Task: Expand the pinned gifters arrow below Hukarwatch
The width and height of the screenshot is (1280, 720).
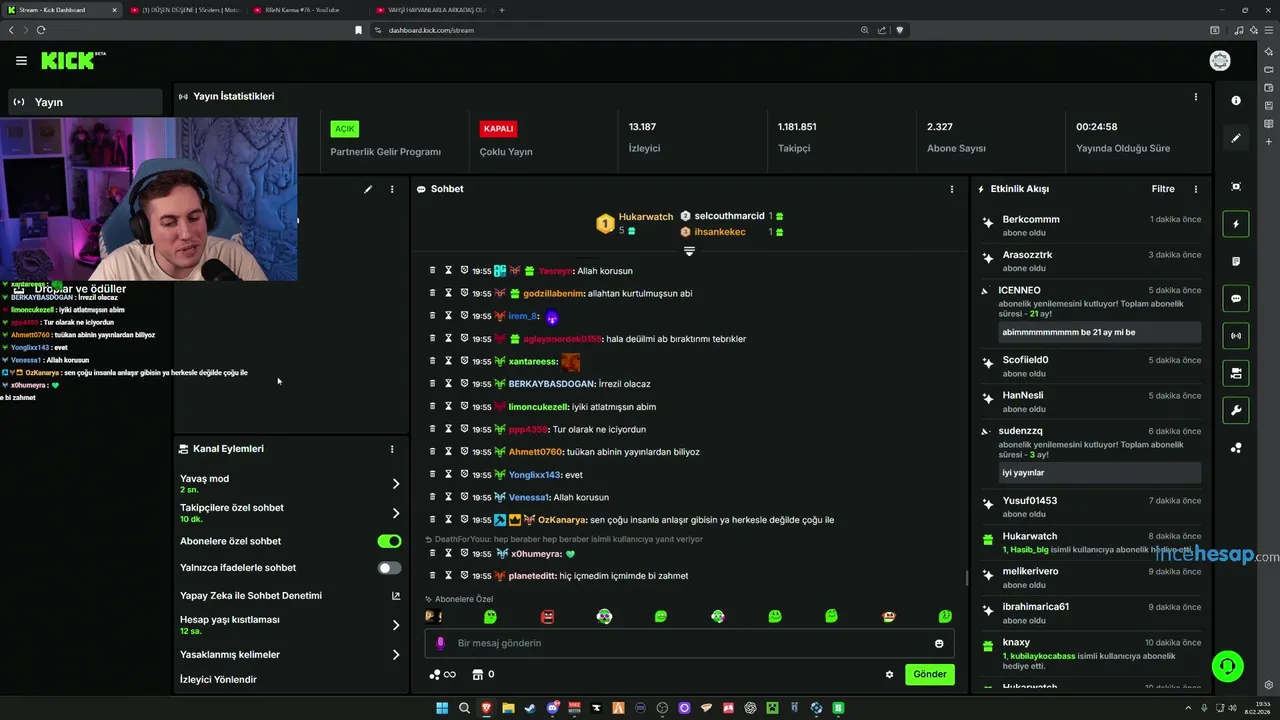Action: click(689, 251)
